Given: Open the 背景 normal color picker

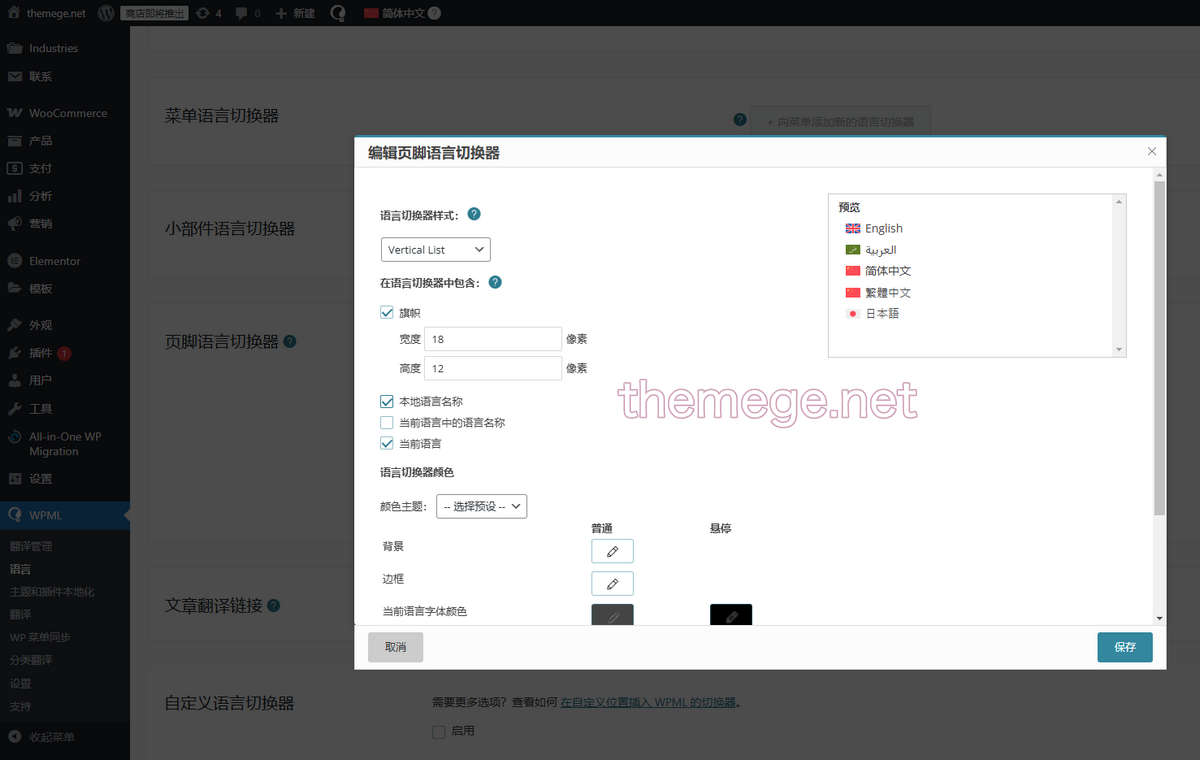Looking at the screenshot, I should click(x=612, y=551).
